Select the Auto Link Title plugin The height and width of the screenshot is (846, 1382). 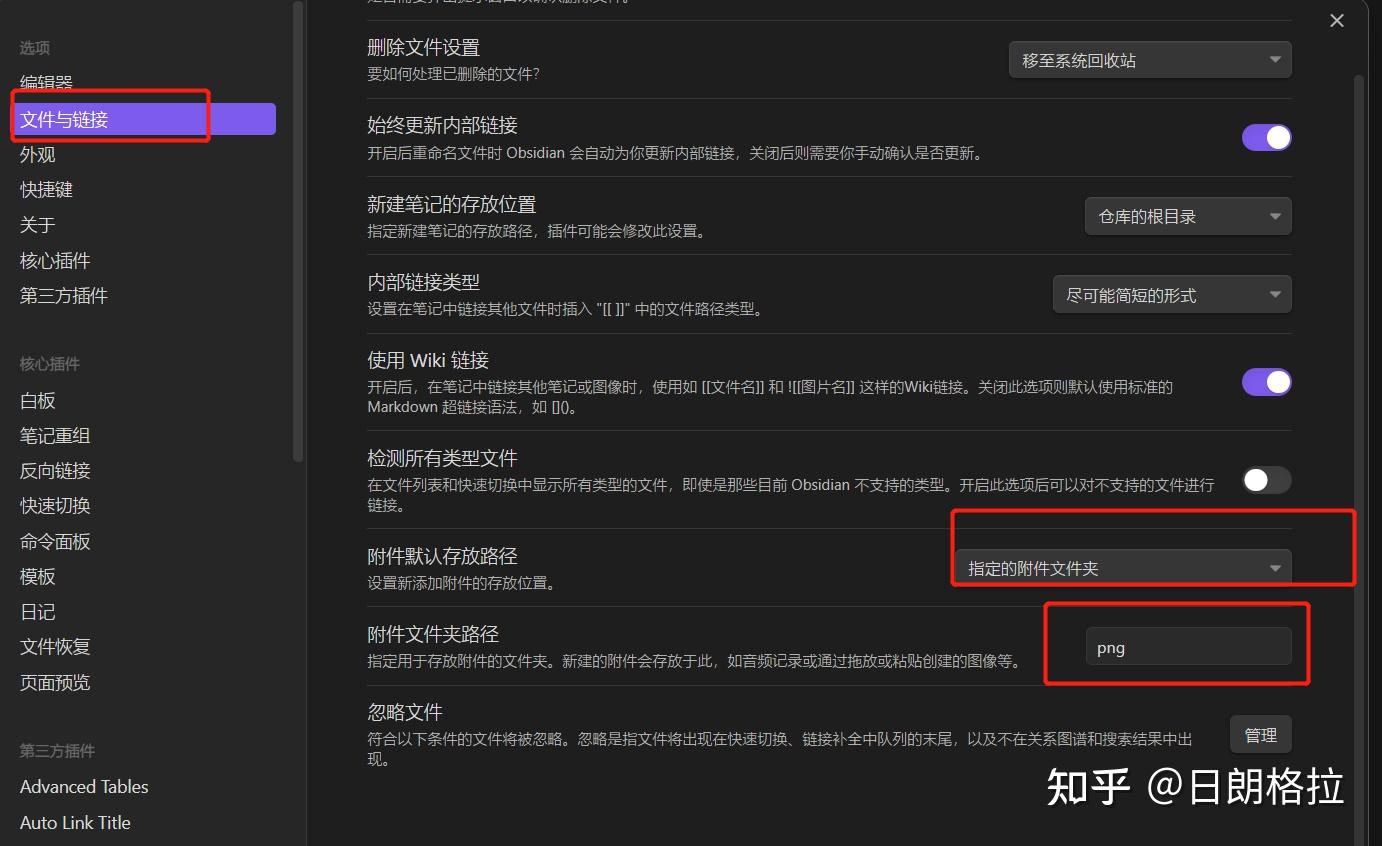pyautogui.click(x=75, y=822)
